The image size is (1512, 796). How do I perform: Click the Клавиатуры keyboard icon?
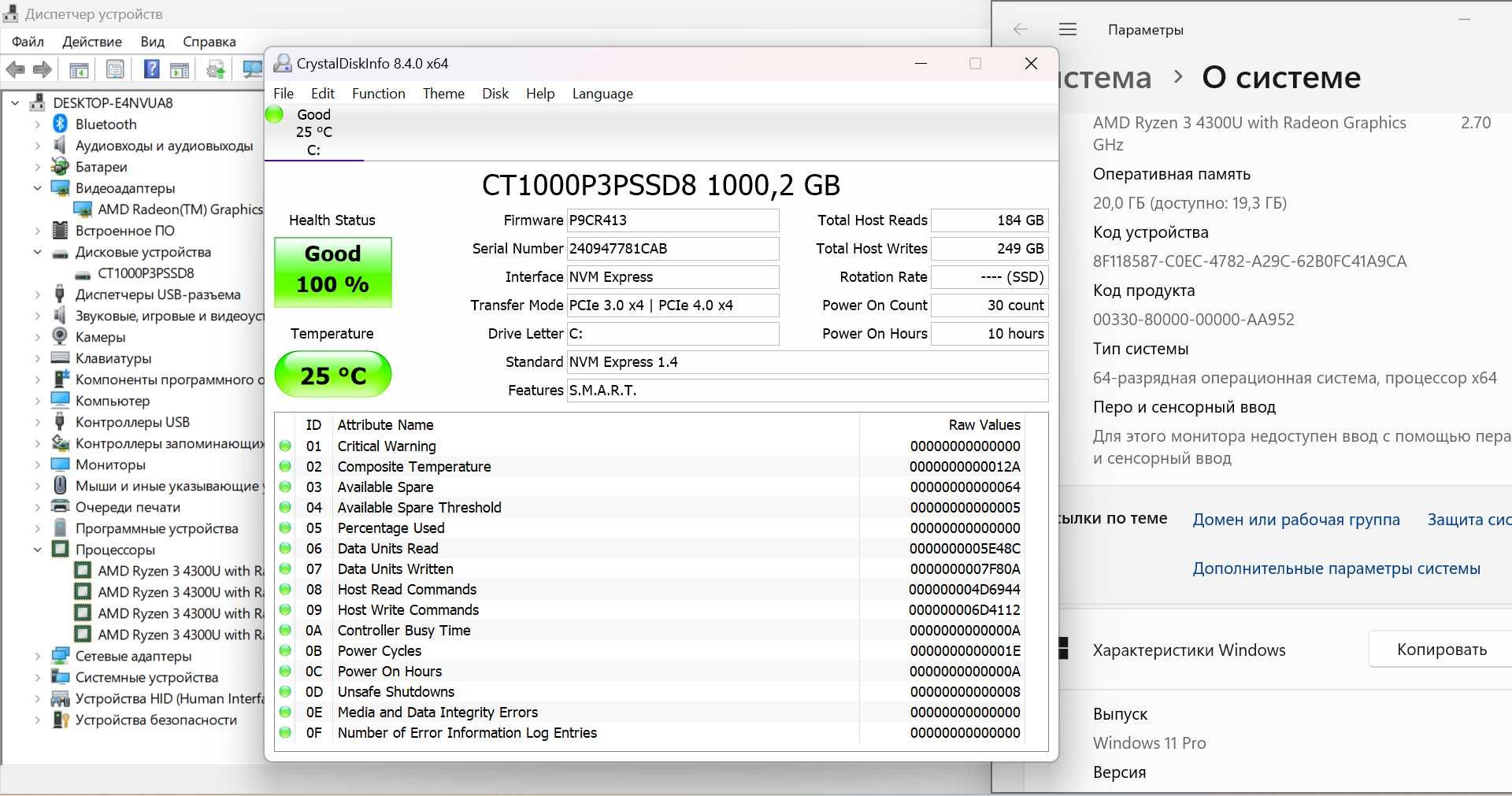click(x=60, y=357)
